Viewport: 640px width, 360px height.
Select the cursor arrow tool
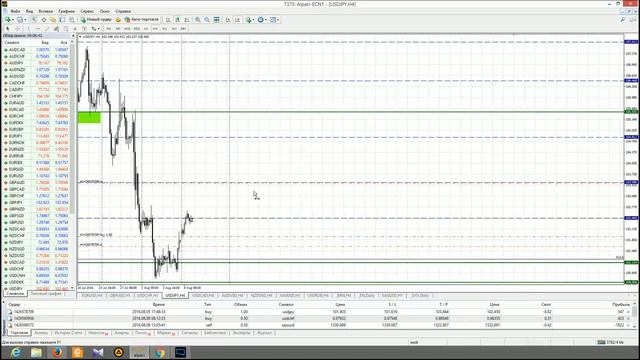tap(7, 29)
